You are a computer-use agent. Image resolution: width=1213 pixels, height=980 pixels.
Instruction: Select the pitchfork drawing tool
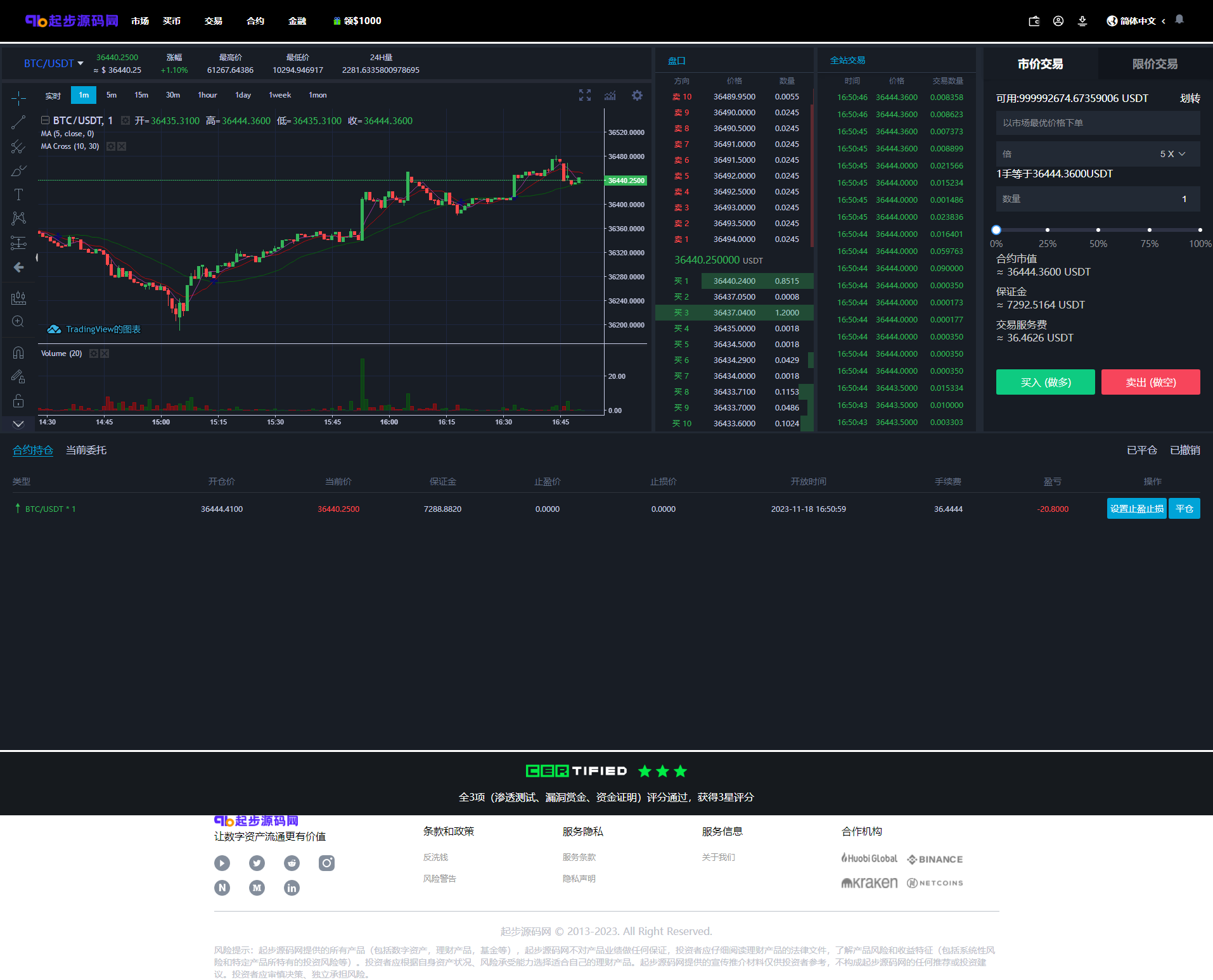pos(18,147)
